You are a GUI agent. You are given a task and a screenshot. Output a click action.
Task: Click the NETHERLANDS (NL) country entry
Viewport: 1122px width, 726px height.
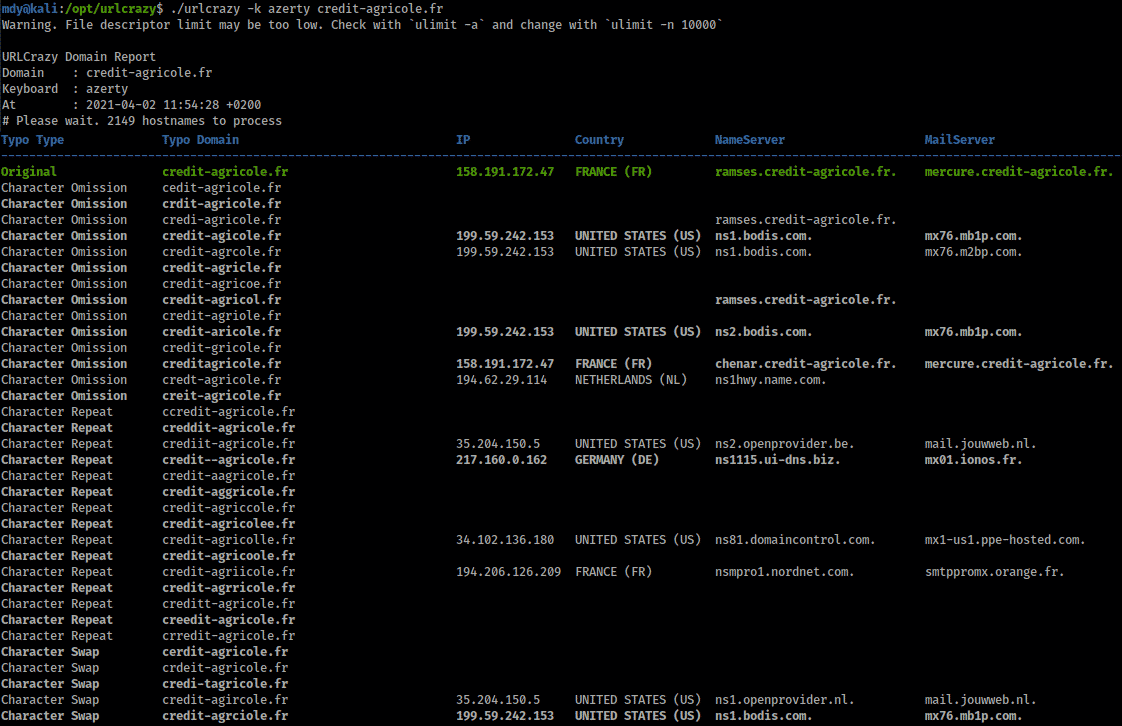(630, 380)
